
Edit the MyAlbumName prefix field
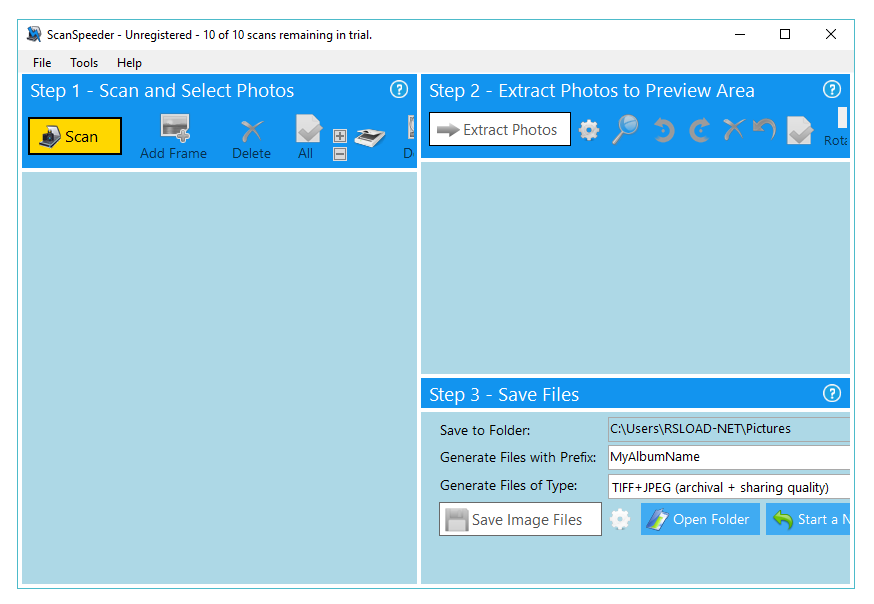(729, 457)
